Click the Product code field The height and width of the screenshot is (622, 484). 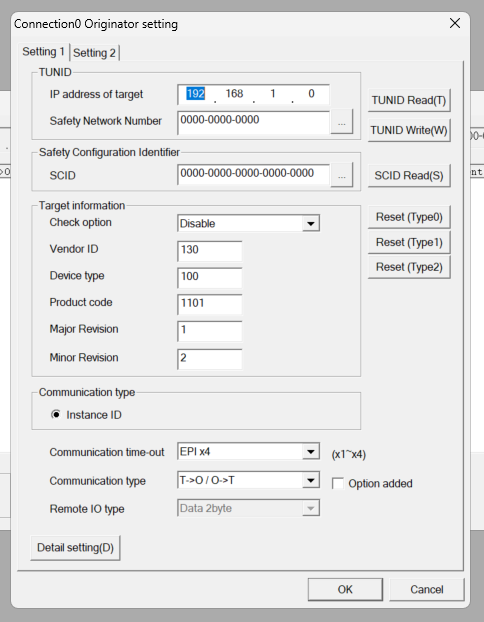(209, 304)
